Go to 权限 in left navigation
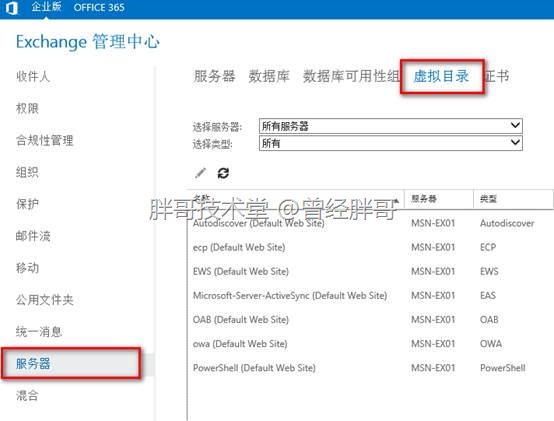The image size is (554, 421). coord(27,108)
